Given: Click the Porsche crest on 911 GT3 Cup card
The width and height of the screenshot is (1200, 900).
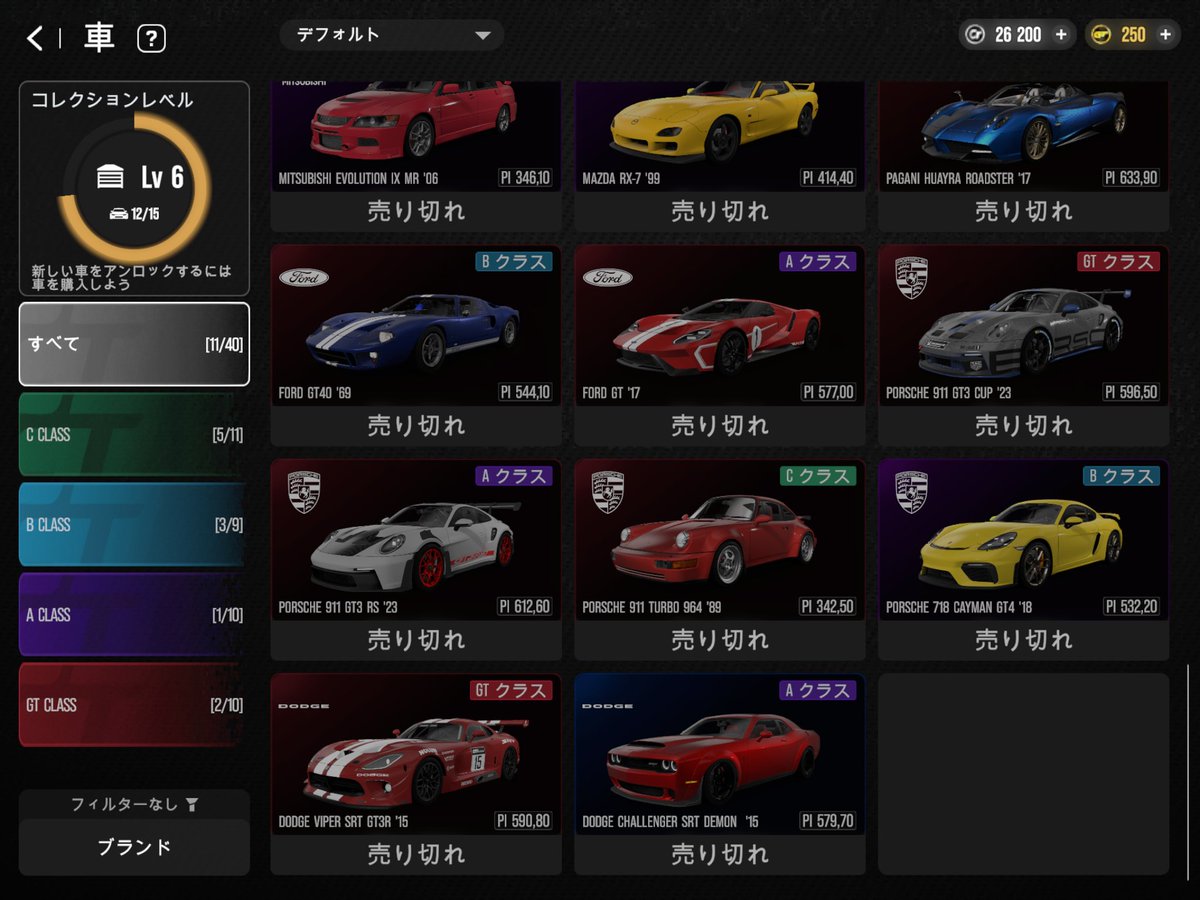Looking at the screenshot, I should coord(912,277).
